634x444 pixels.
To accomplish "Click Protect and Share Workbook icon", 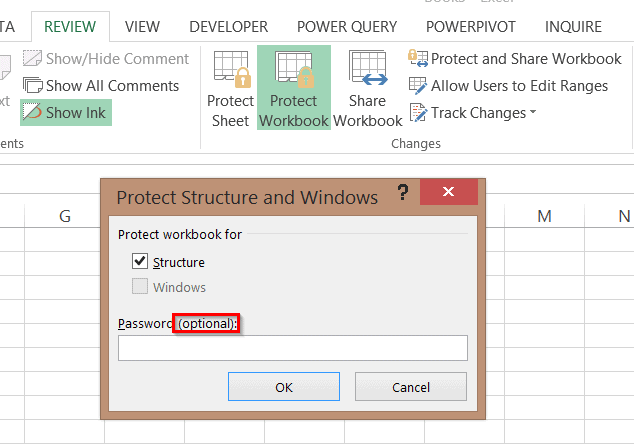I will click(x=418, y=59).
